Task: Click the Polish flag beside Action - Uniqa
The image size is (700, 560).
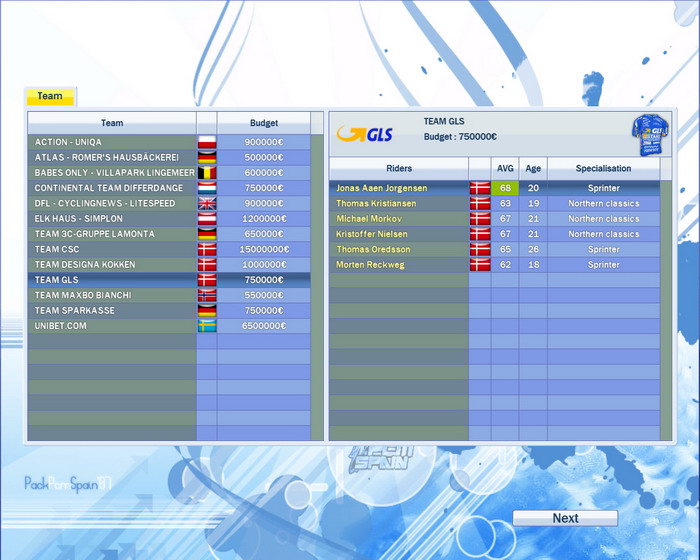Action: coord(207,142)
